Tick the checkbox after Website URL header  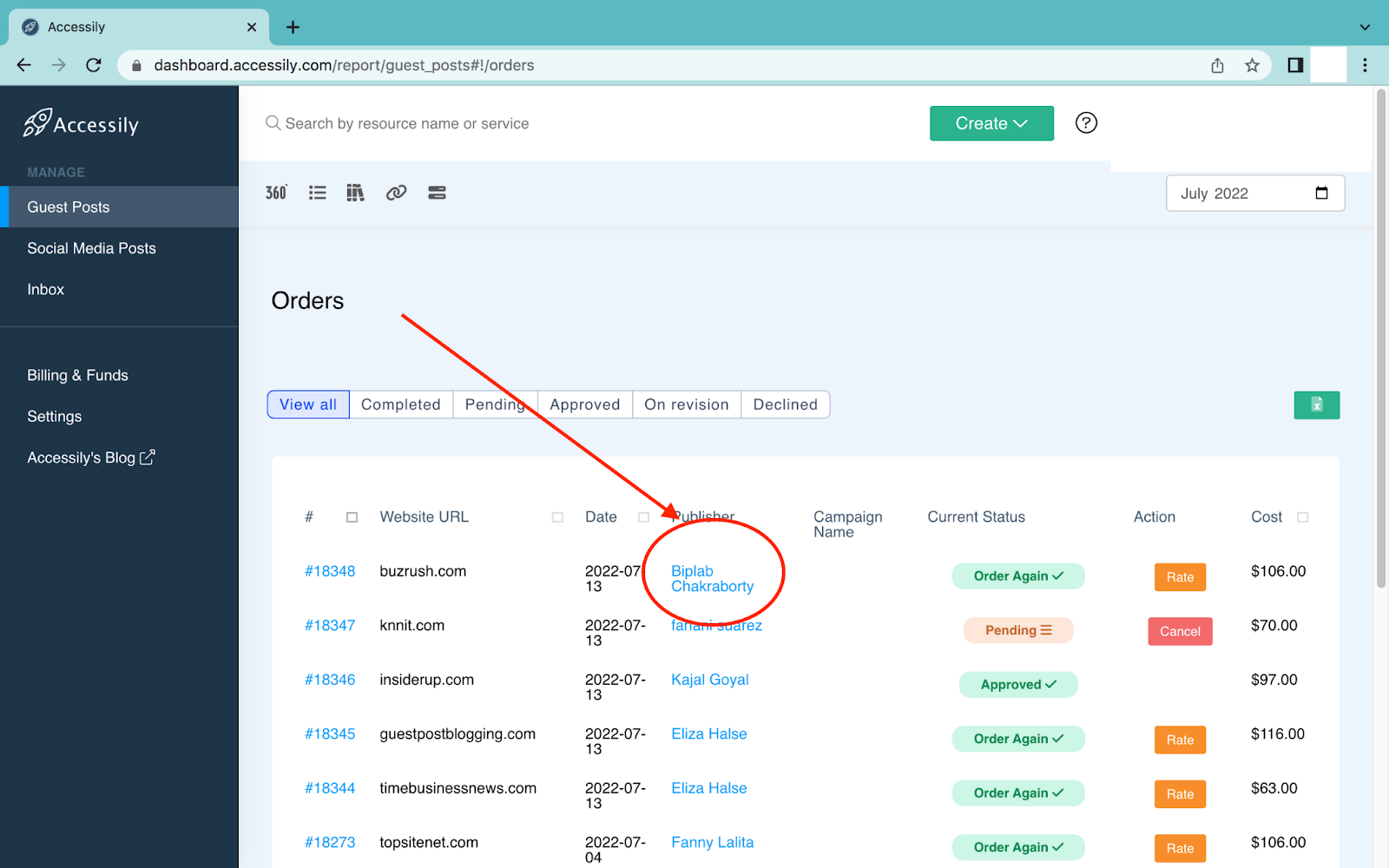557,517
